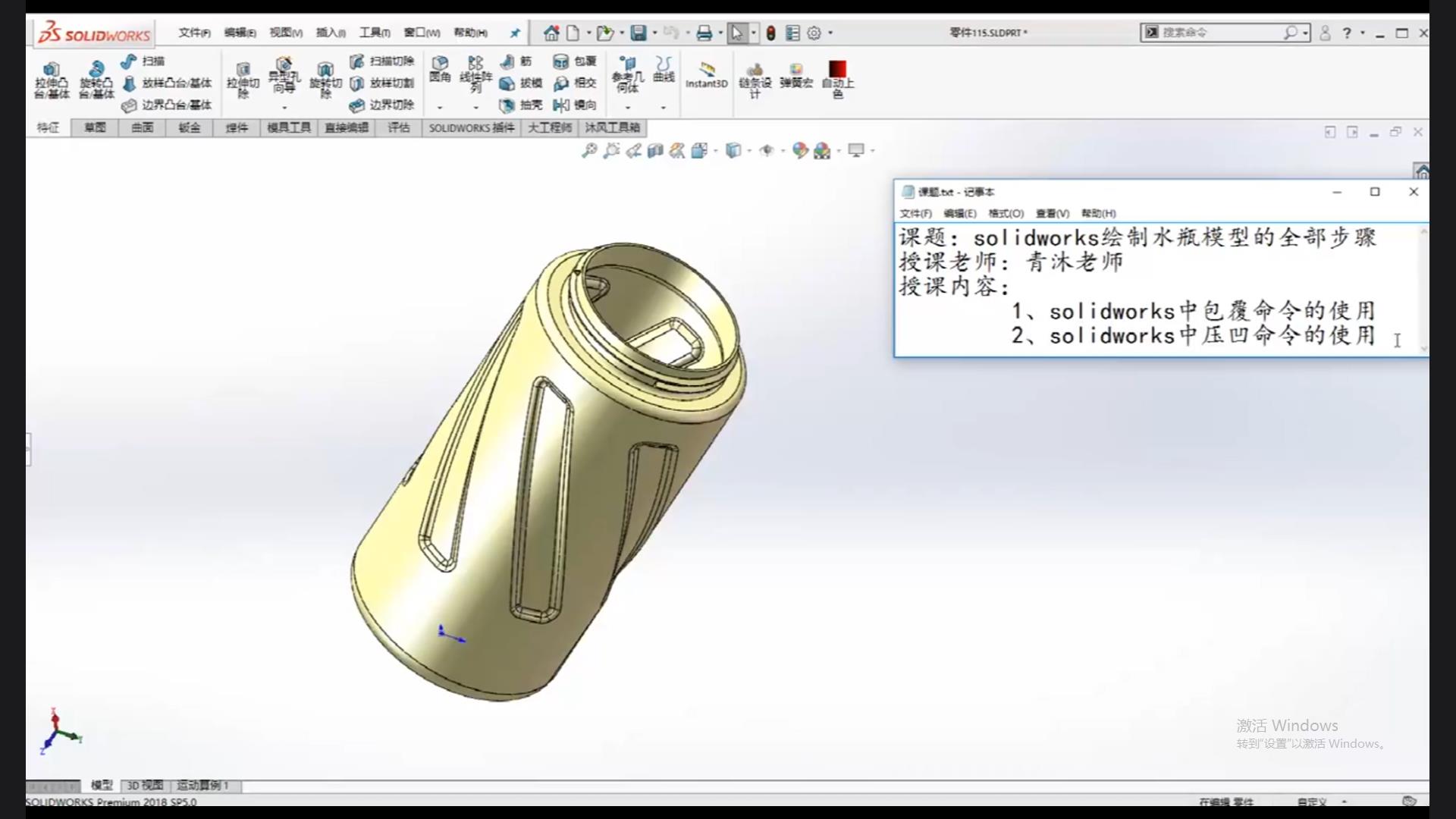Open the 3D 视图 bottom tab

tap(145, 786)
